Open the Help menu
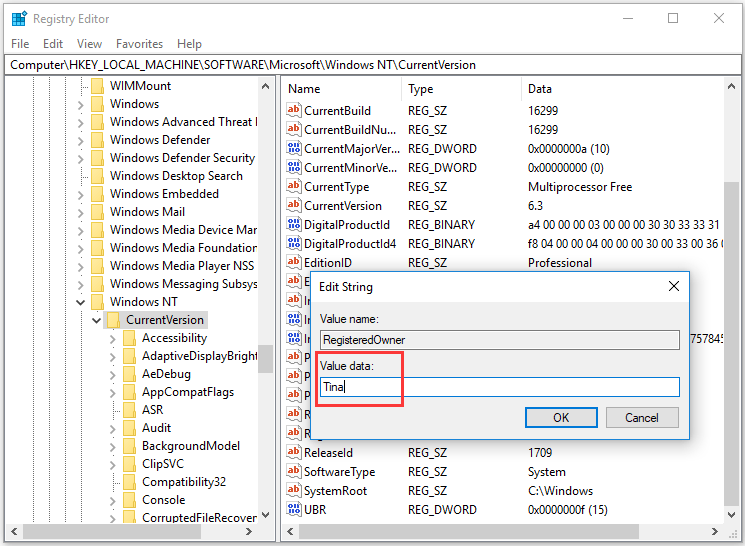 click(189, 44)
